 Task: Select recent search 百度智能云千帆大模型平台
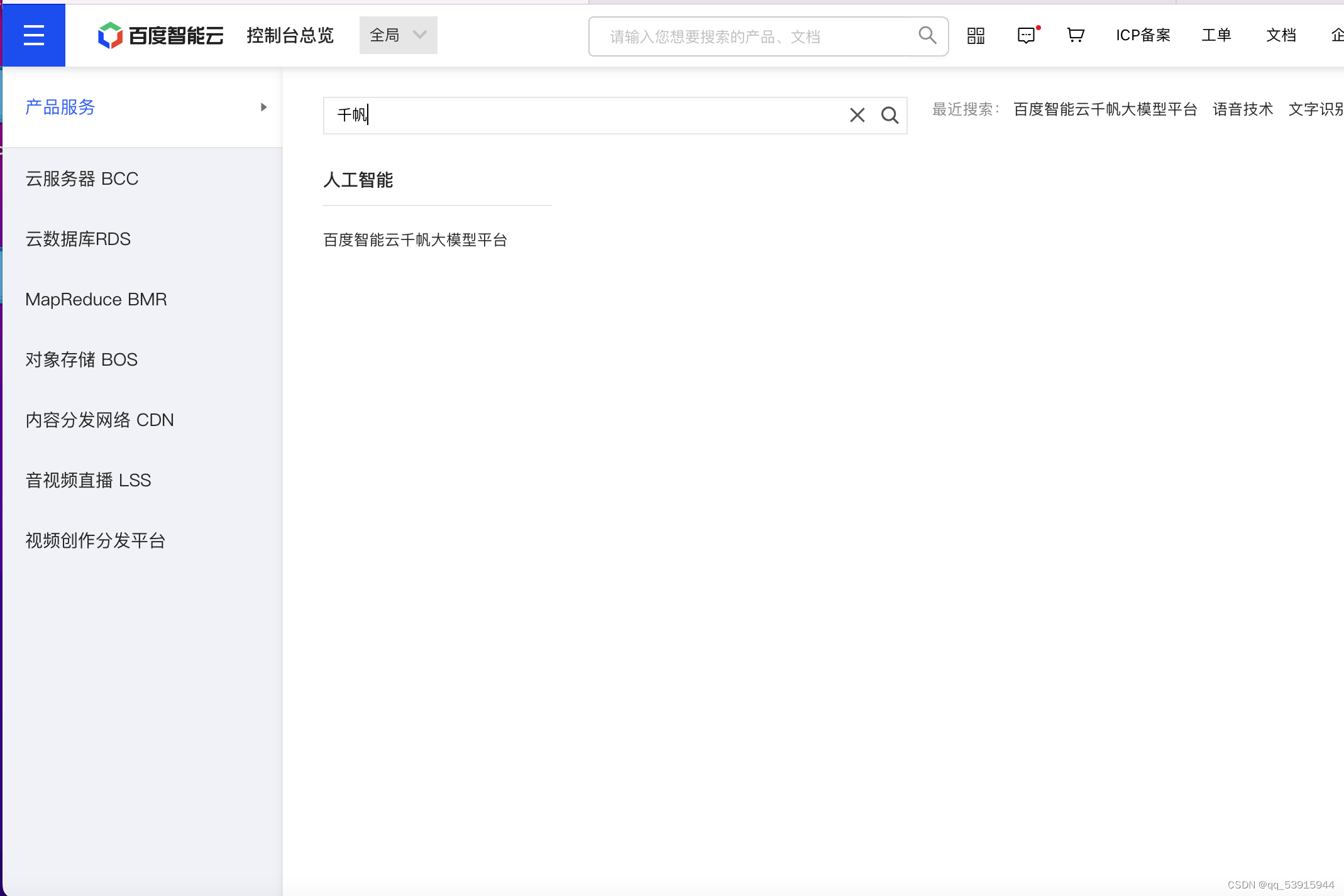1105,109
